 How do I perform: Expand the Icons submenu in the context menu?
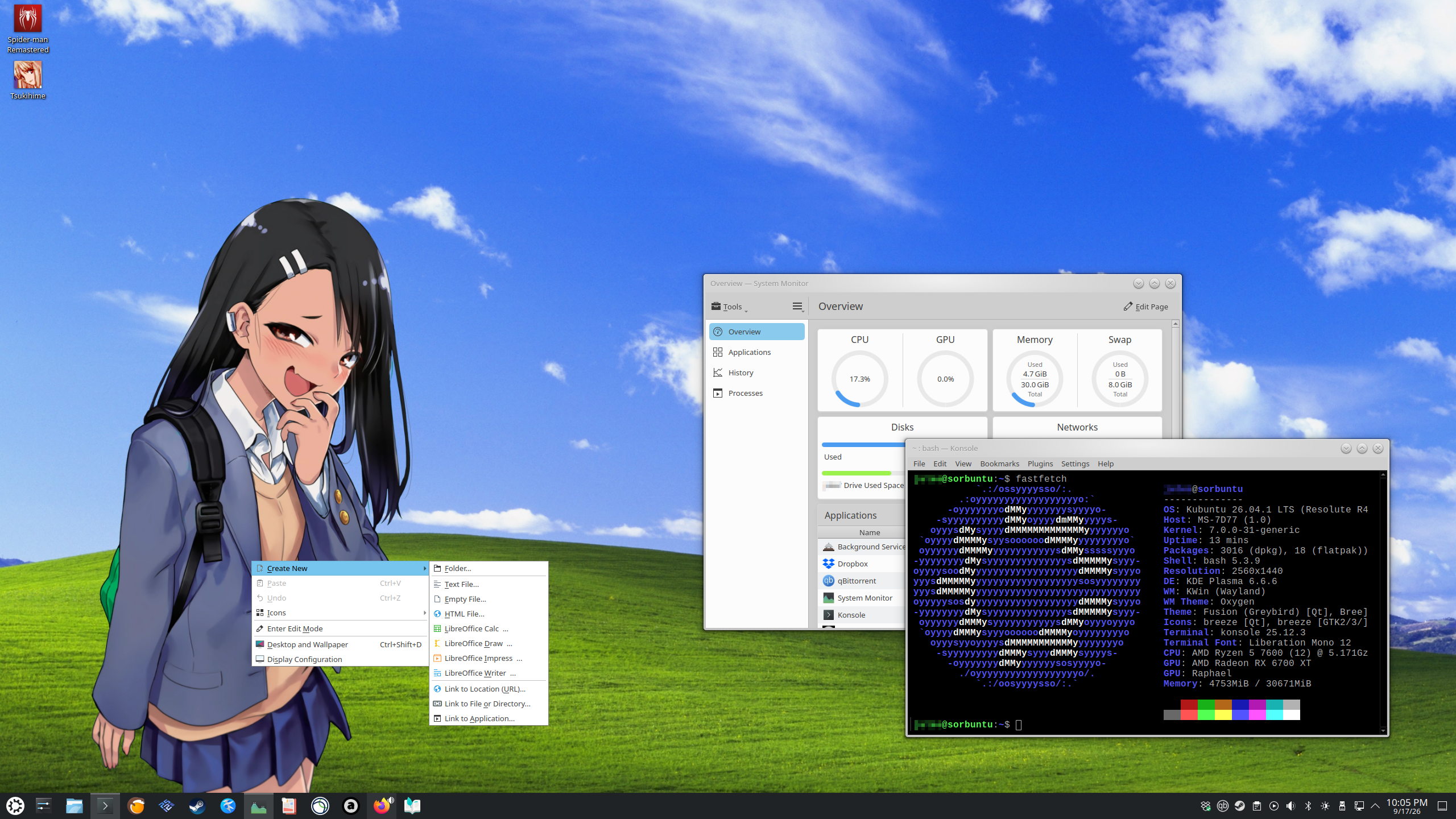click(x=340, y=613)
